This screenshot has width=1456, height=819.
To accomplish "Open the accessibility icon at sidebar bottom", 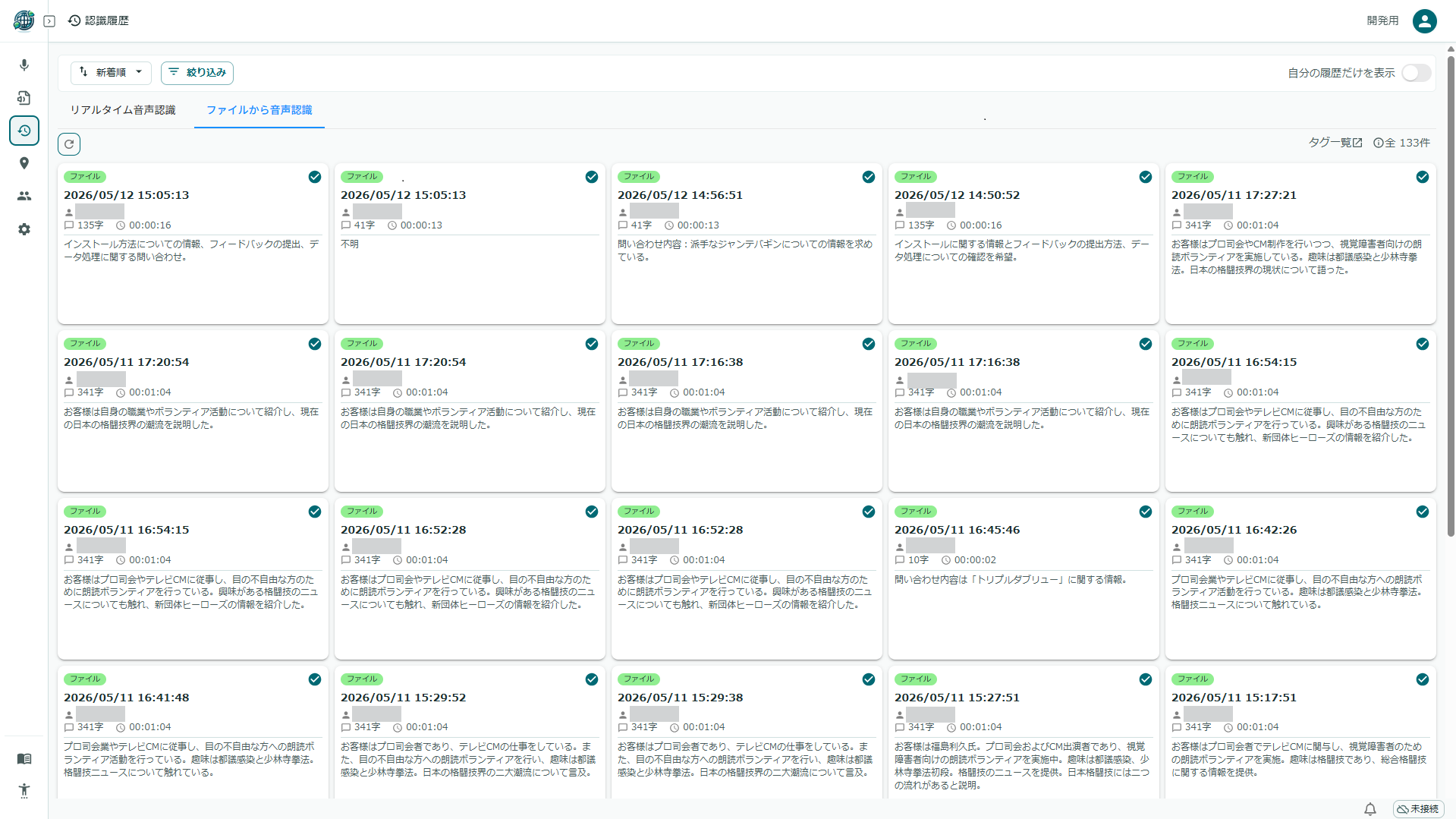I will 24,791.
